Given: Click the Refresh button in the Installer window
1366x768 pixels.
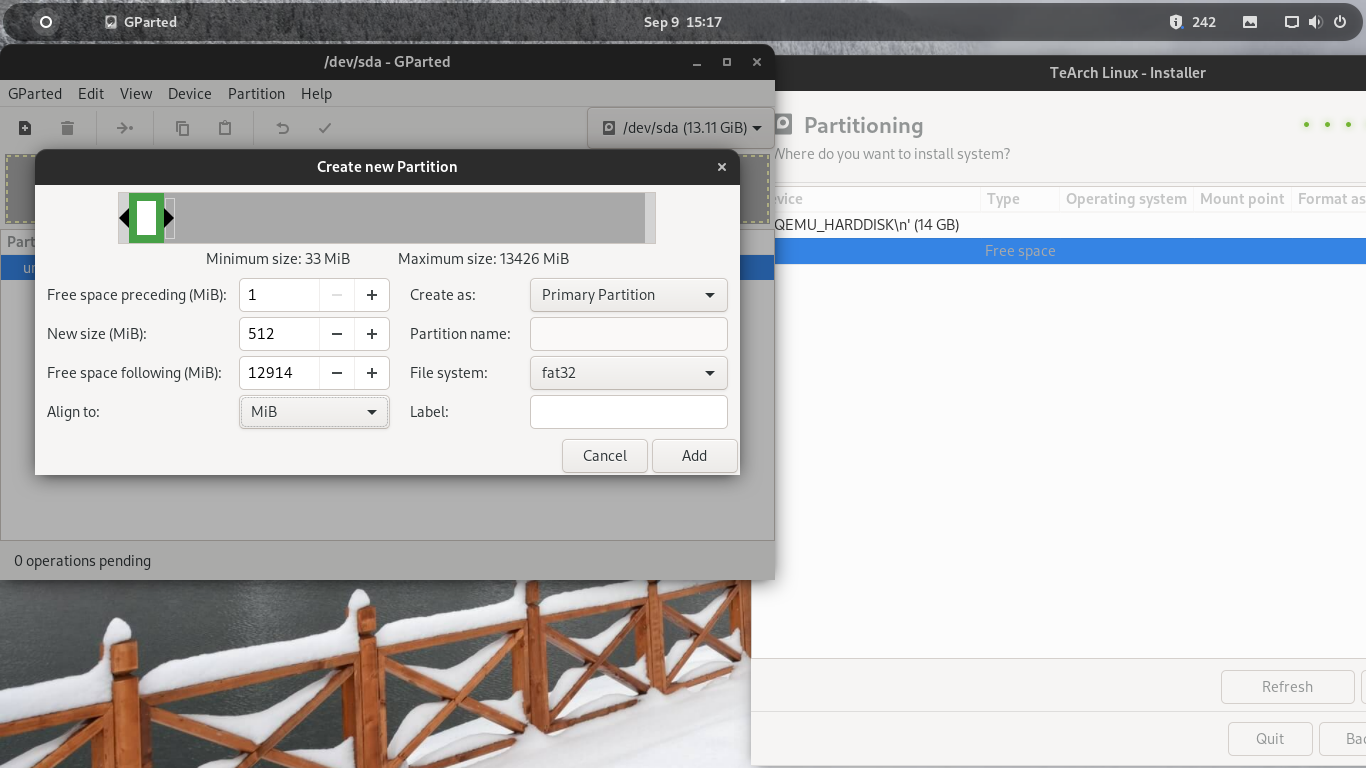Looking at the screenshot, I should (1287, 687).
